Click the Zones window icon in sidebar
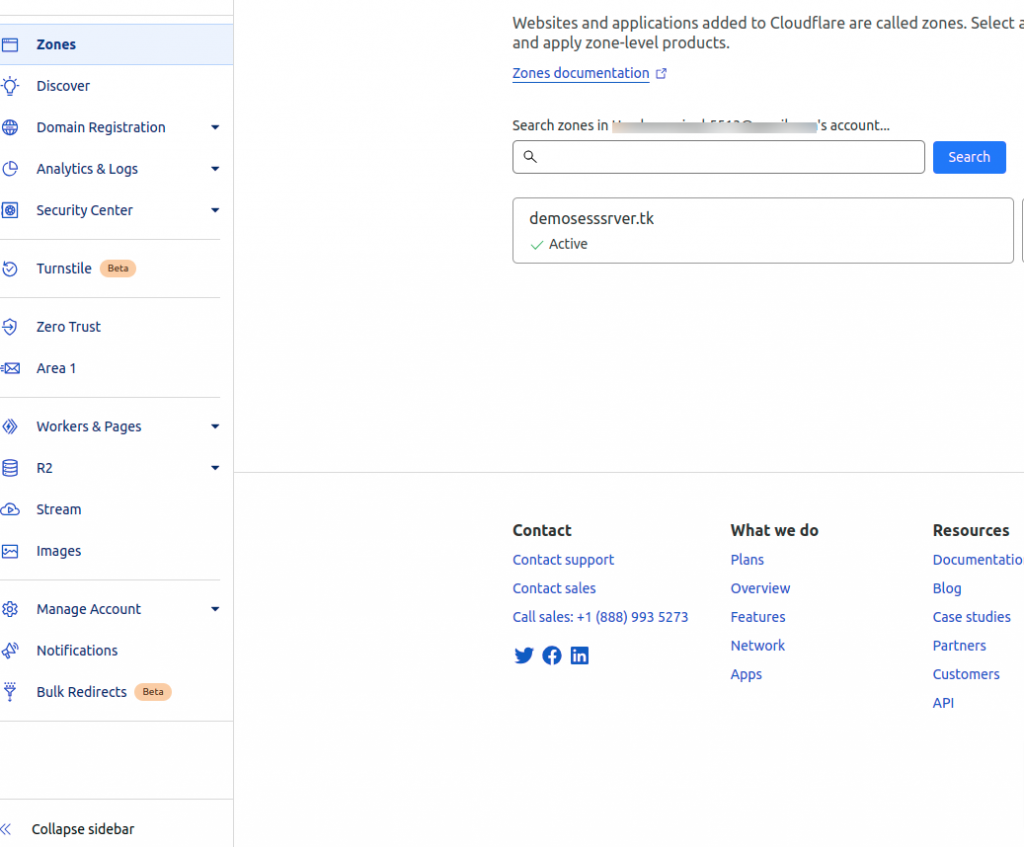The image size is (1024, 847). click(x=10, y=44)
